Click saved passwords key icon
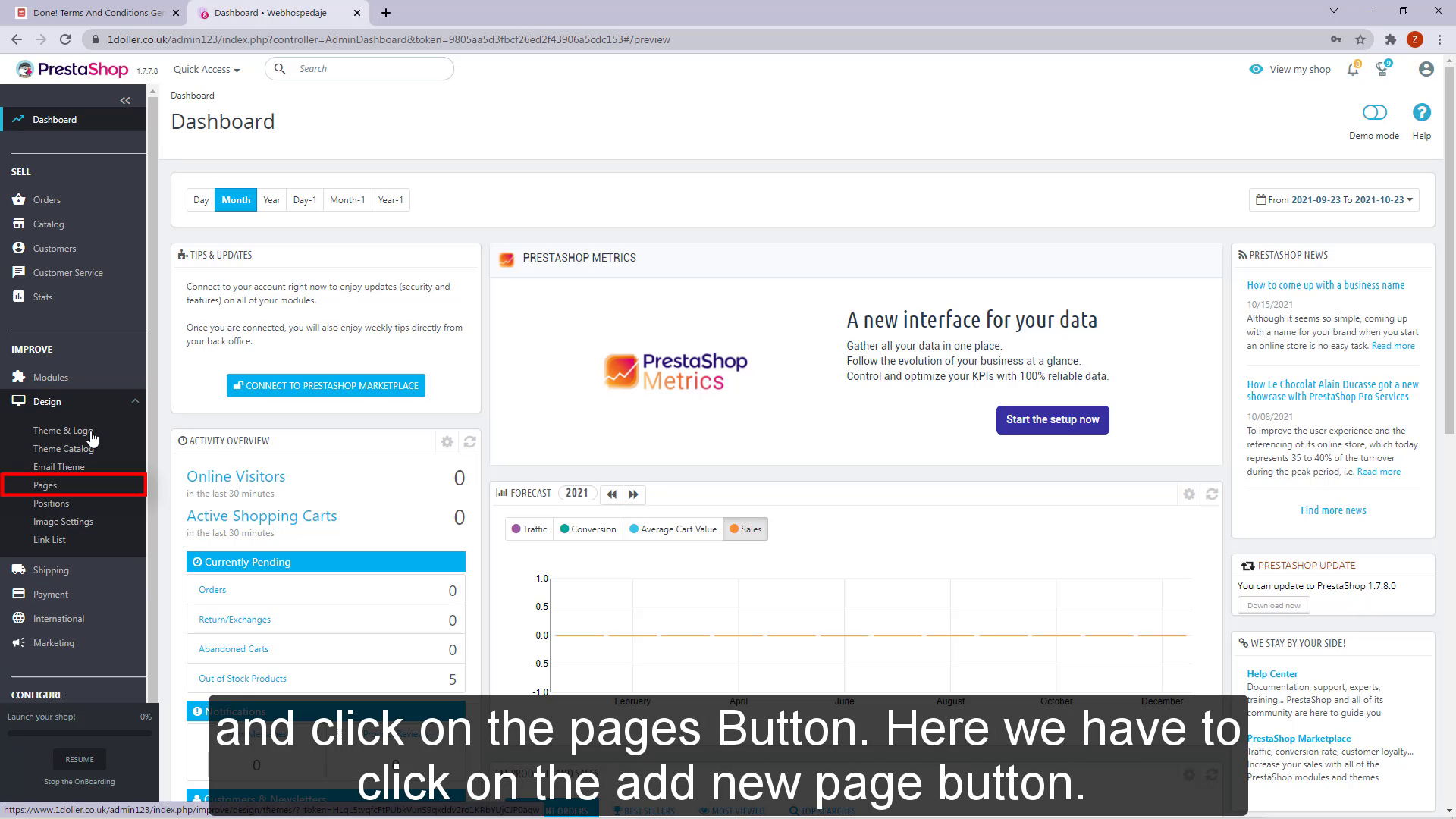1456x819 pixels. [x=1336, y=39]
